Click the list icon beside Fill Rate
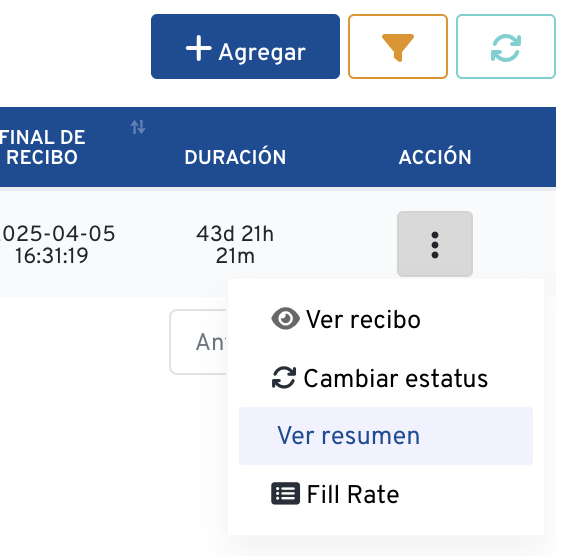Image resolution: width=584 pixels, height=556 pixels. click(285, 494)
